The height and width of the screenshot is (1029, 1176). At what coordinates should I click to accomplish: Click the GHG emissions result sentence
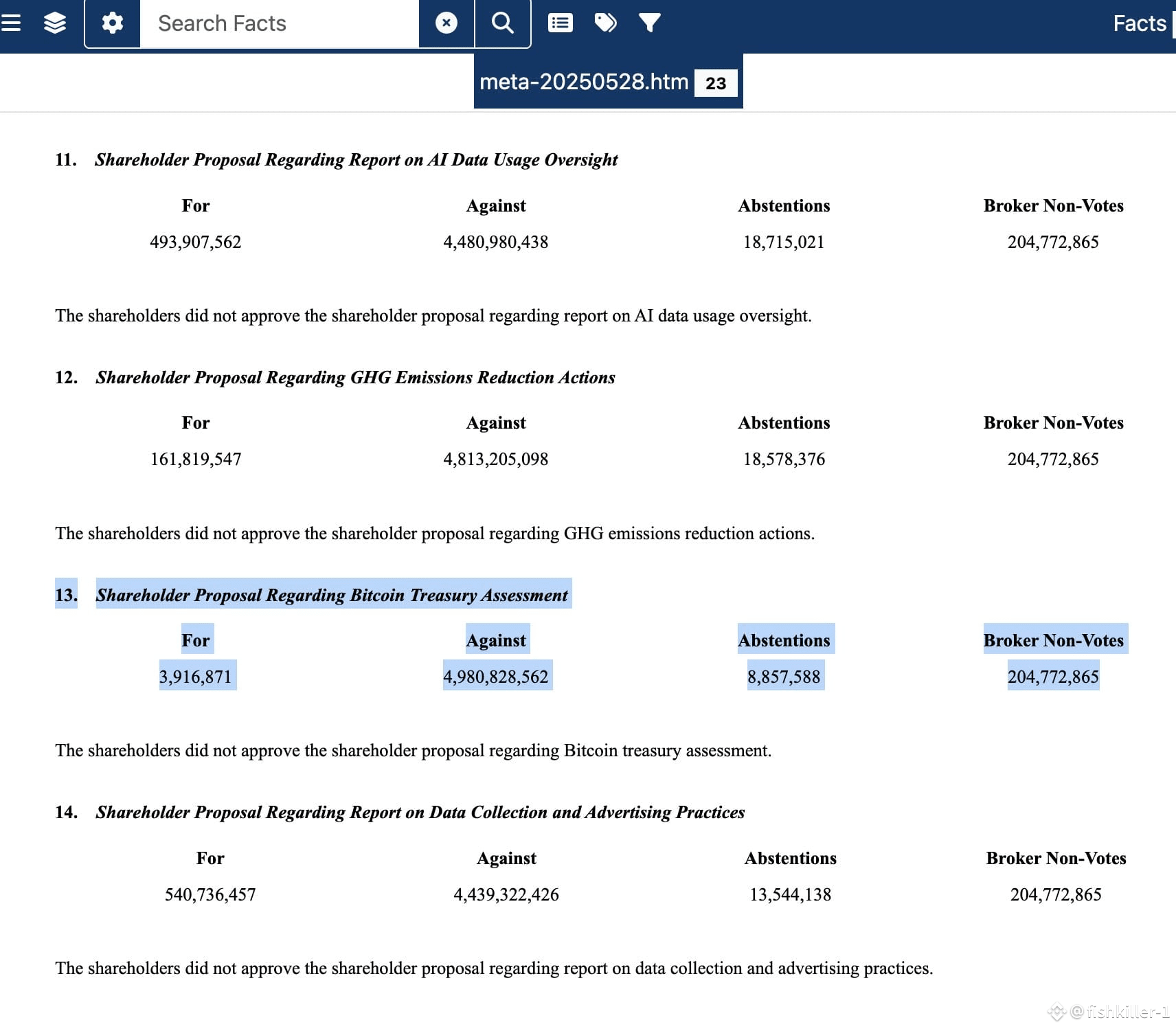(x=435, y=533)
